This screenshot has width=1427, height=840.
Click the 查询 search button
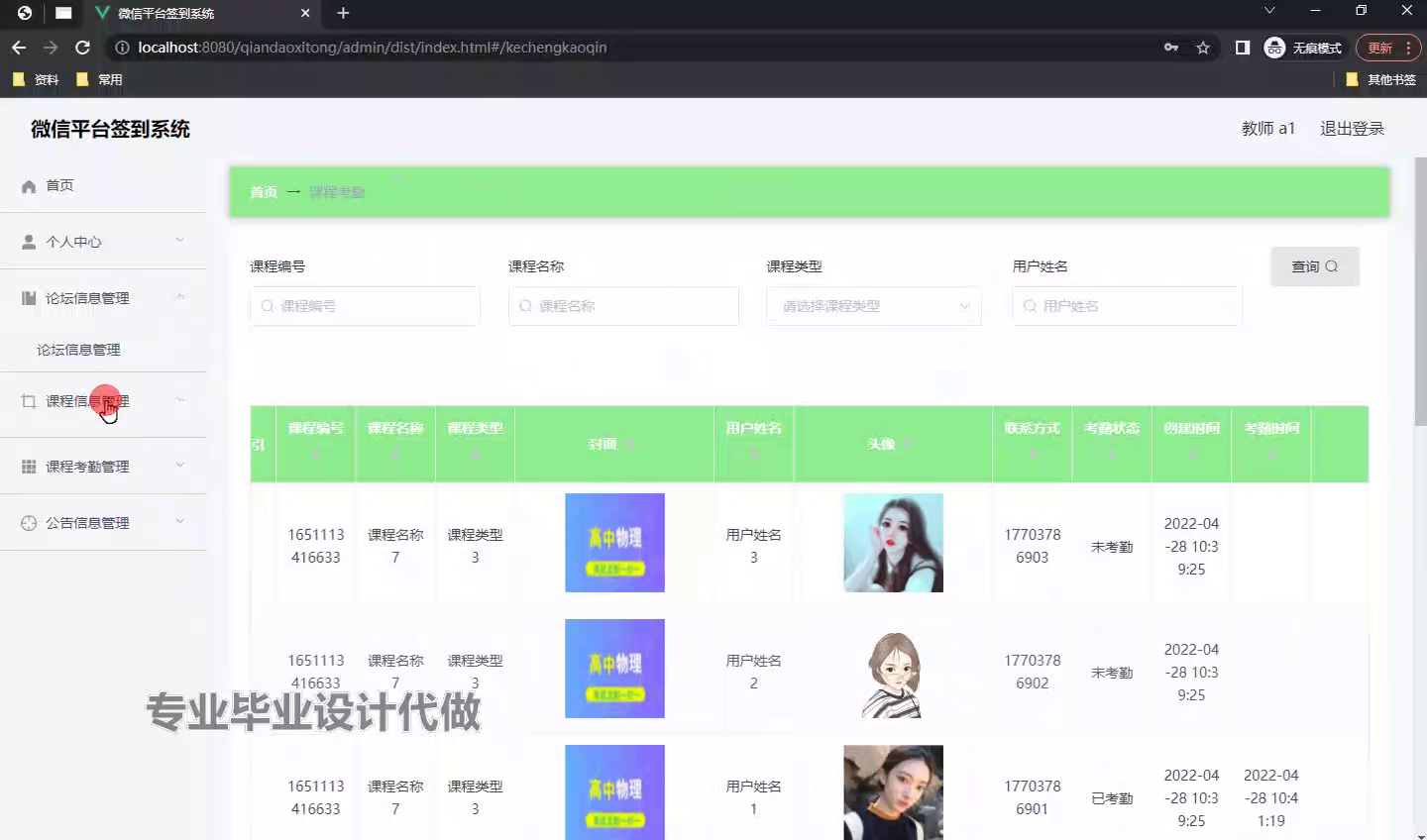(x=1315, y=266)
